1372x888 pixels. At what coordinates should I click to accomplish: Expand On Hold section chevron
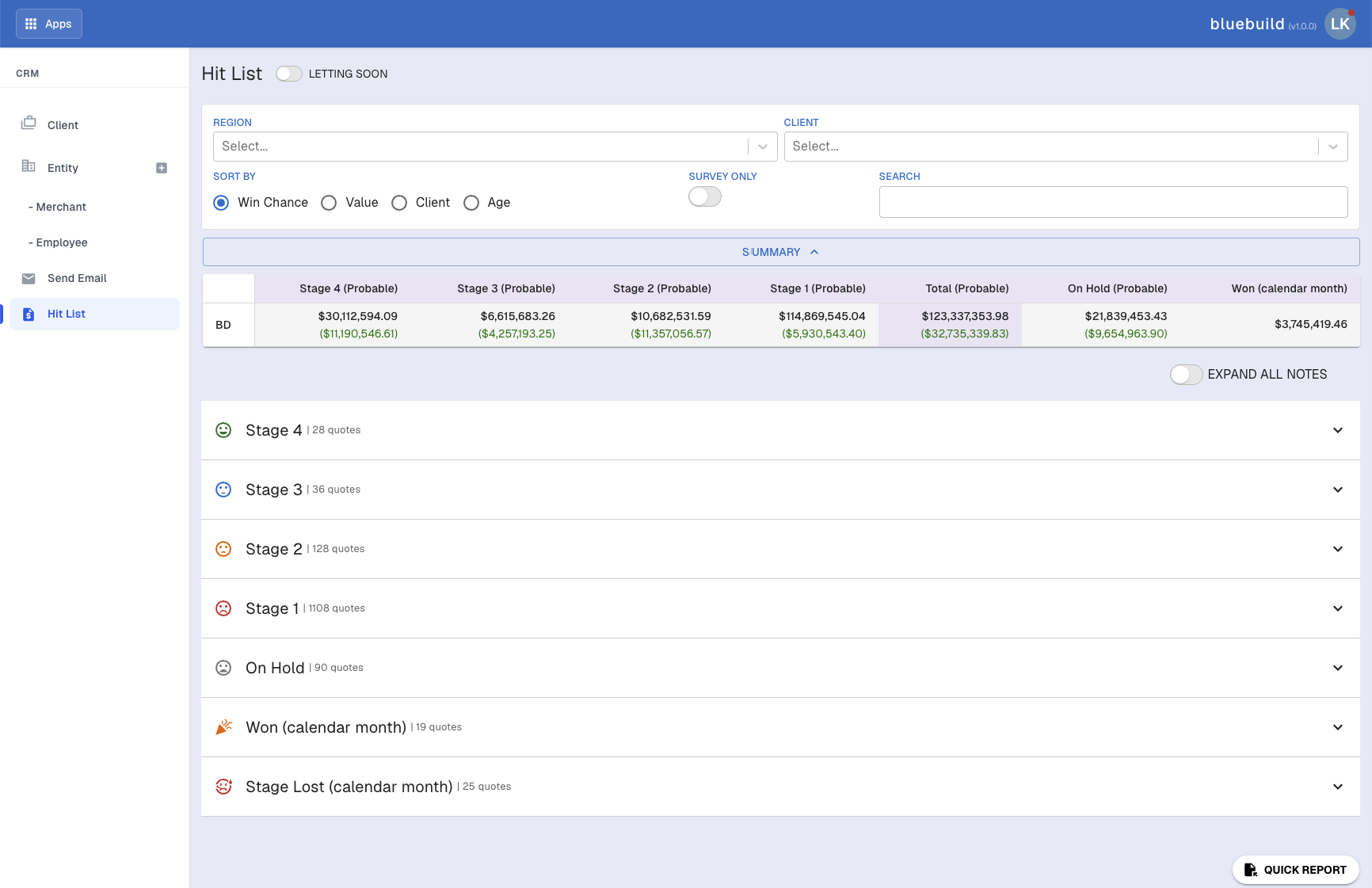pos(1338,668)
